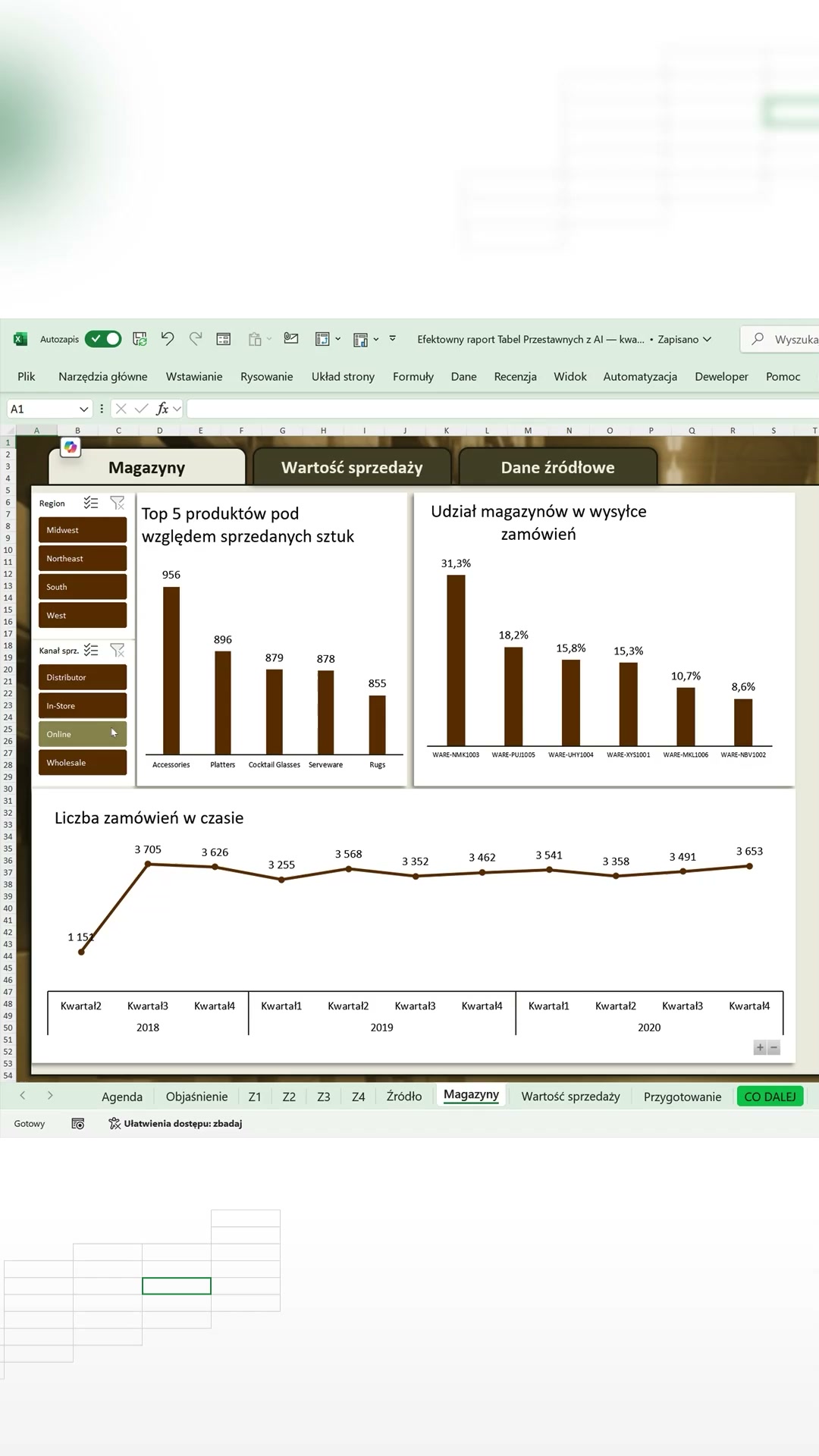Click into the formula bar field

coord(503,409)
